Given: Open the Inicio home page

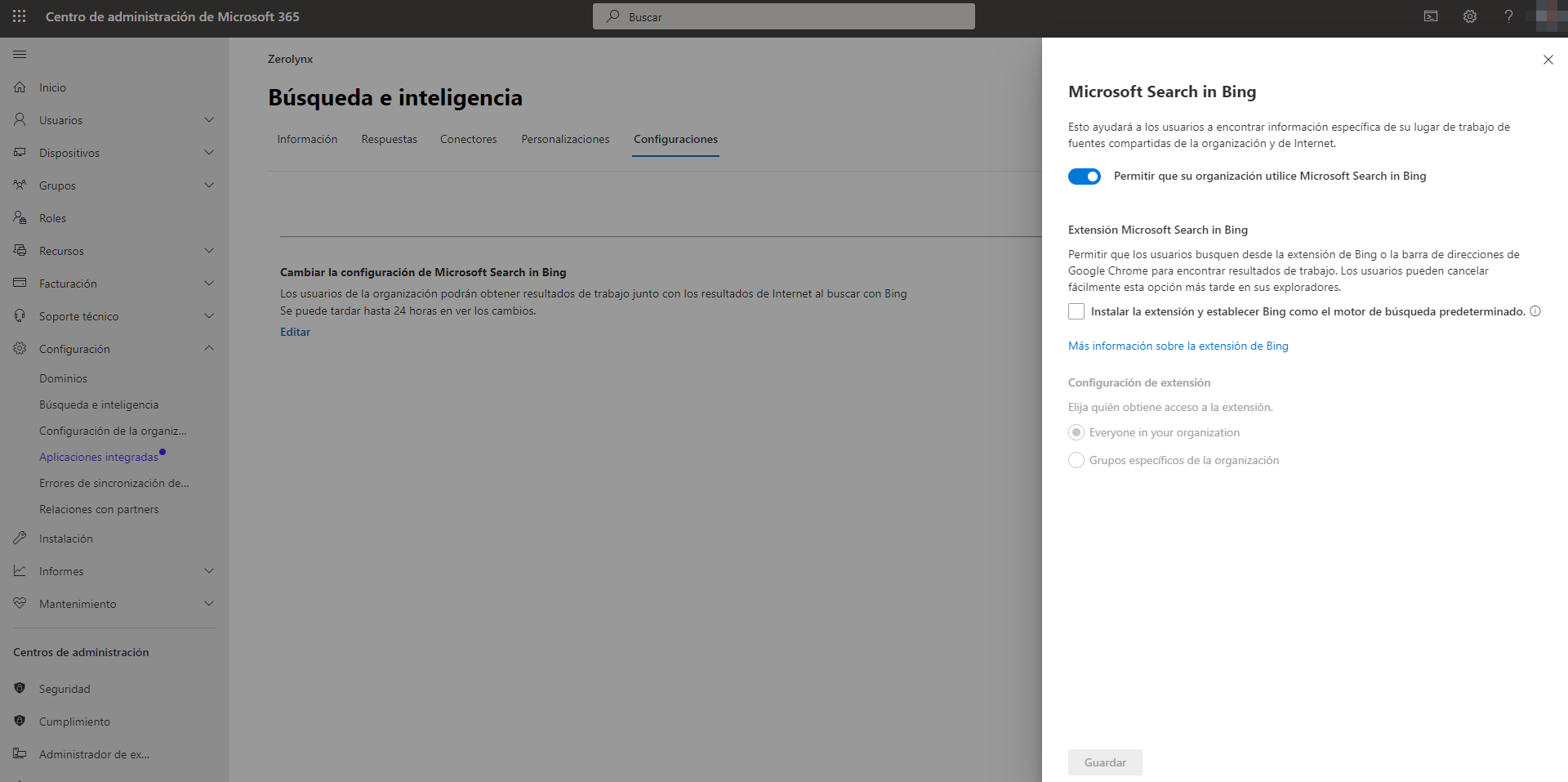Looking at the screenshot, I should 51,87.
